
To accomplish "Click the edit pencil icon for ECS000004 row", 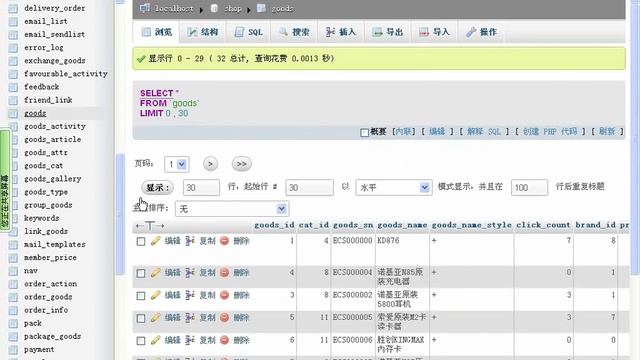I will pos(156,273).
